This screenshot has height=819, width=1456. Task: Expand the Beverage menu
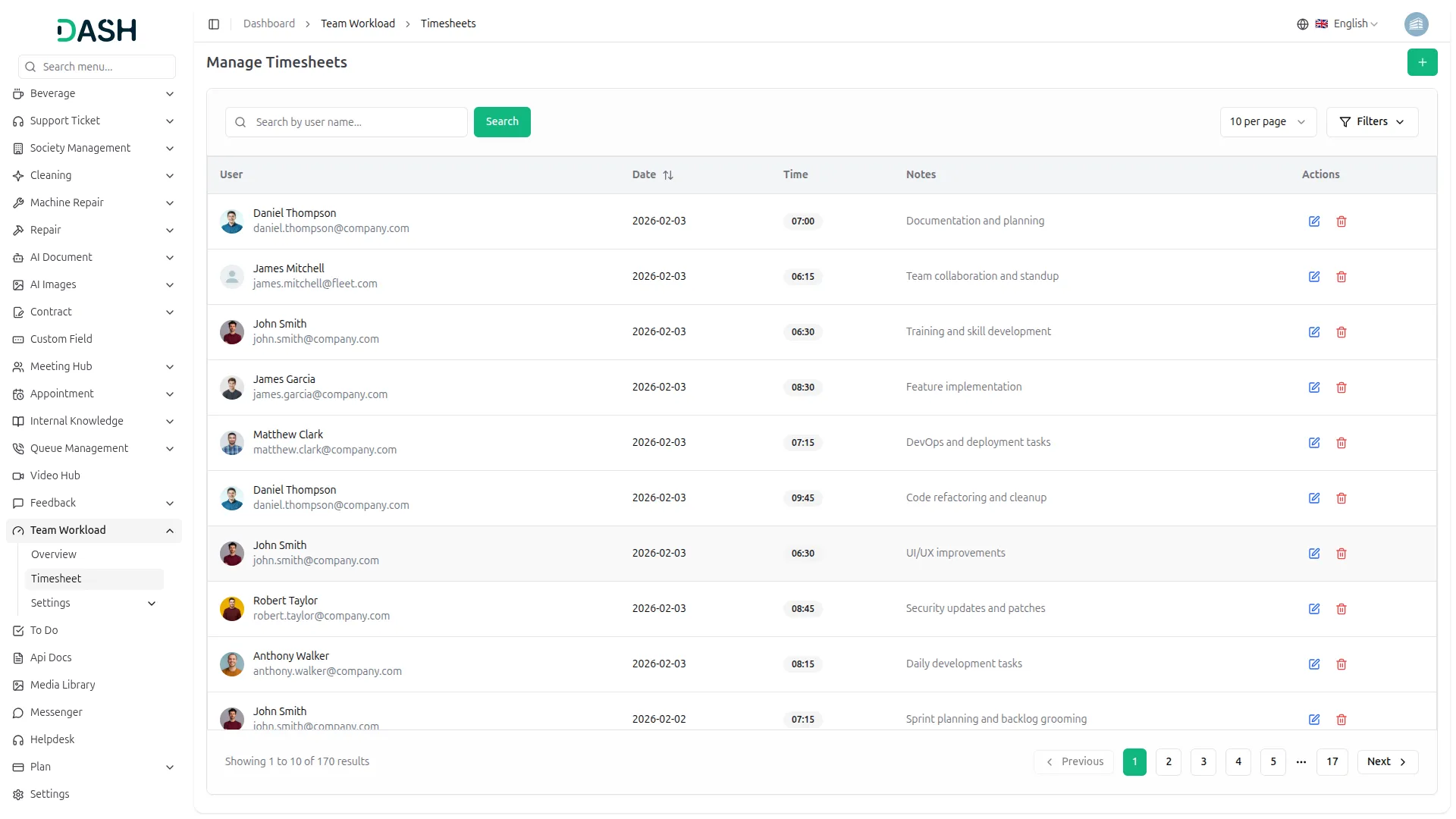(x=94, y=94)
